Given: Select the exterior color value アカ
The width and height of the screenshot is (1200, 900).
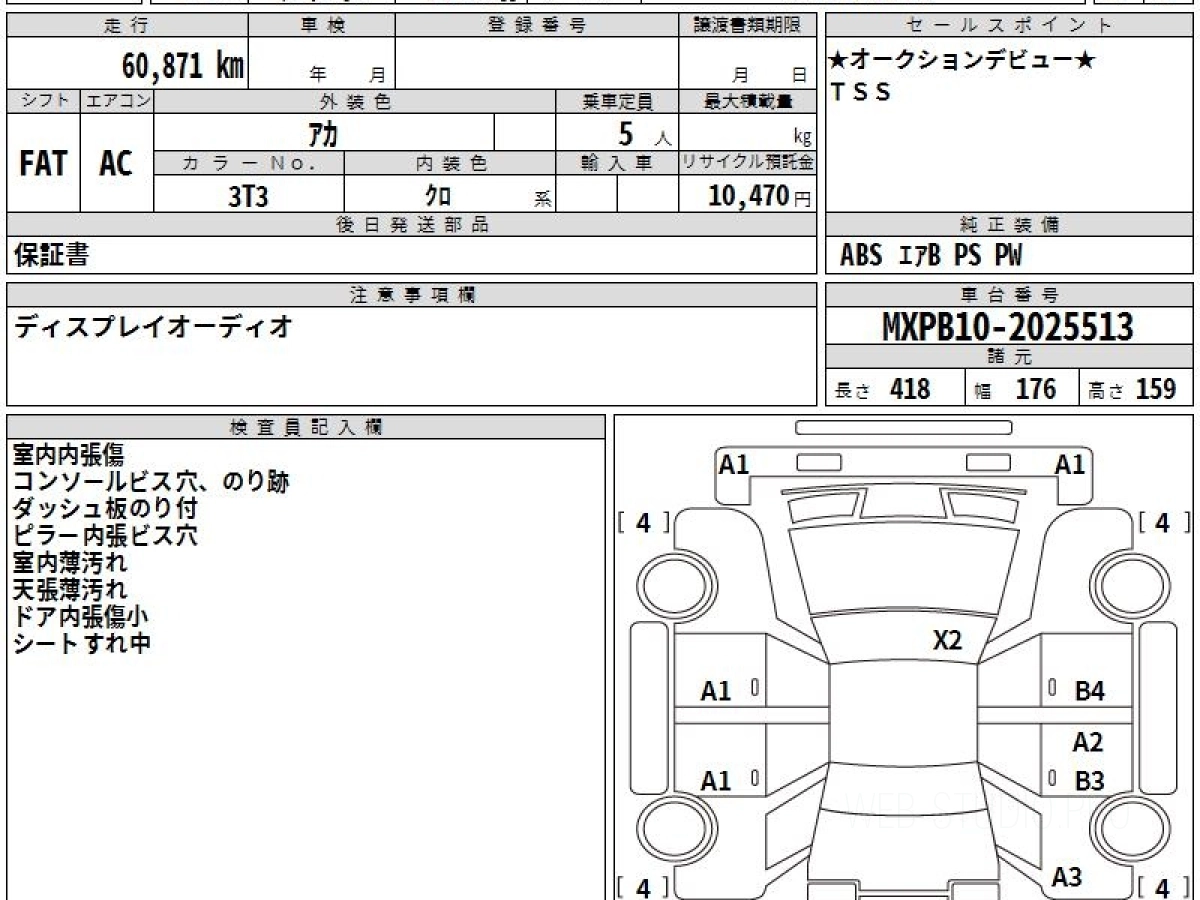Looking at the screenshot, I should (x=324, y=132).
